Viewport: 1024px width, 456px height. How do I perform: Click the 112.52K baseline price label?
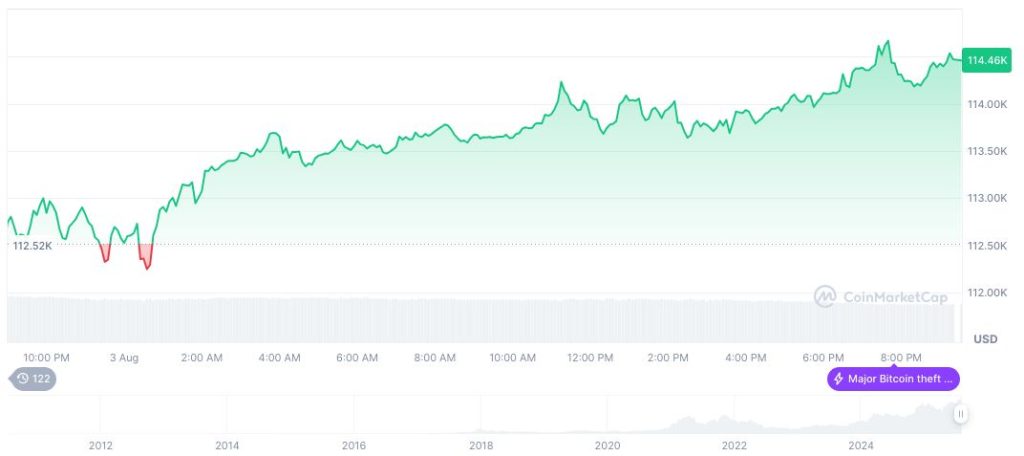[x=32, y=245]
